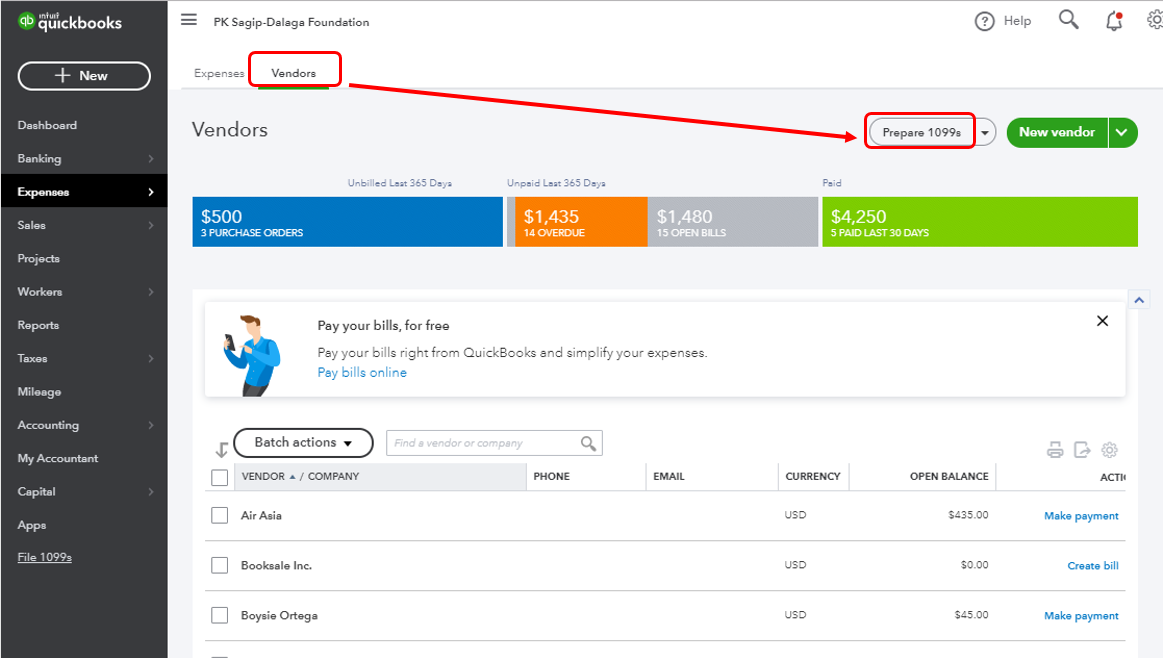Open the Help question mark icon
The image size is (1163, 658).
click(x=984, y=22)
